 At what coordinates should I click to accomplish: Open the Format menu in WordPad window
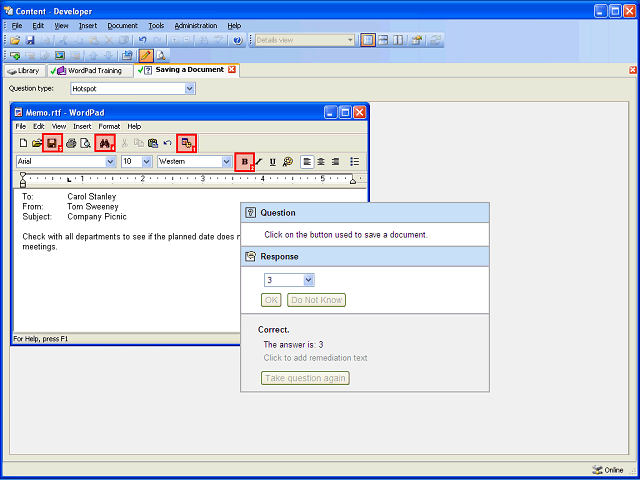109,127
